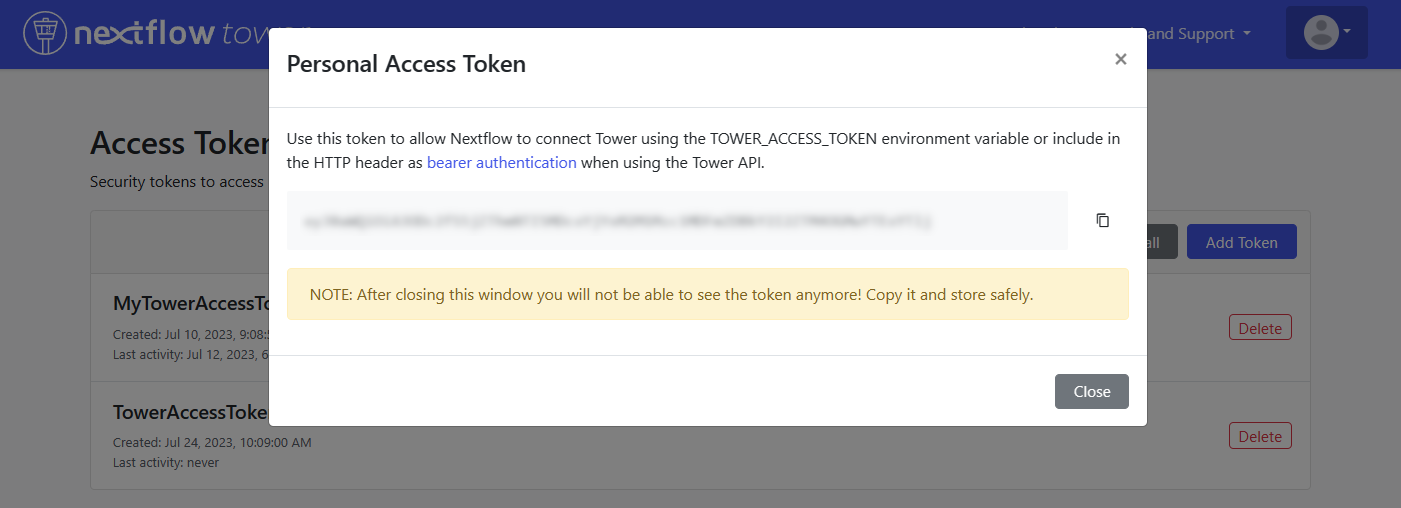Click the 'Last activity: never' text
The width and height of the screenshot is (1401, 508).
tap(166, 463)
